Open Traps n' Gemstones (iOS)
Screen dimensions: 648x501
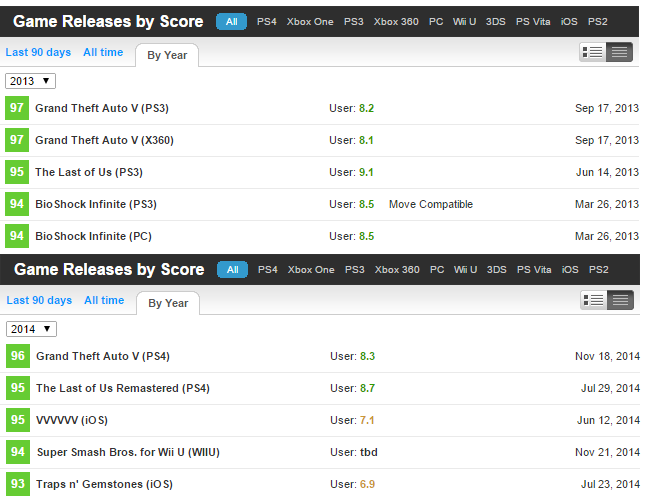(x=104, y=484)
